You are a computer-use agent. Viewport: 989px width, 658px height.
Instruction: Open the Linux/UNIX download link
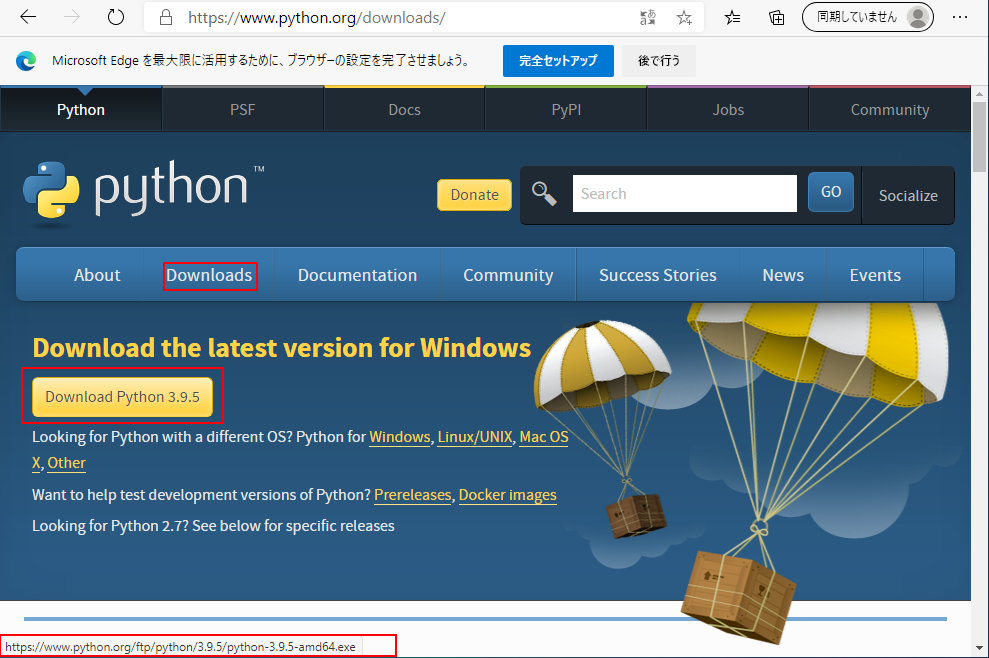[x=474, y=437]
